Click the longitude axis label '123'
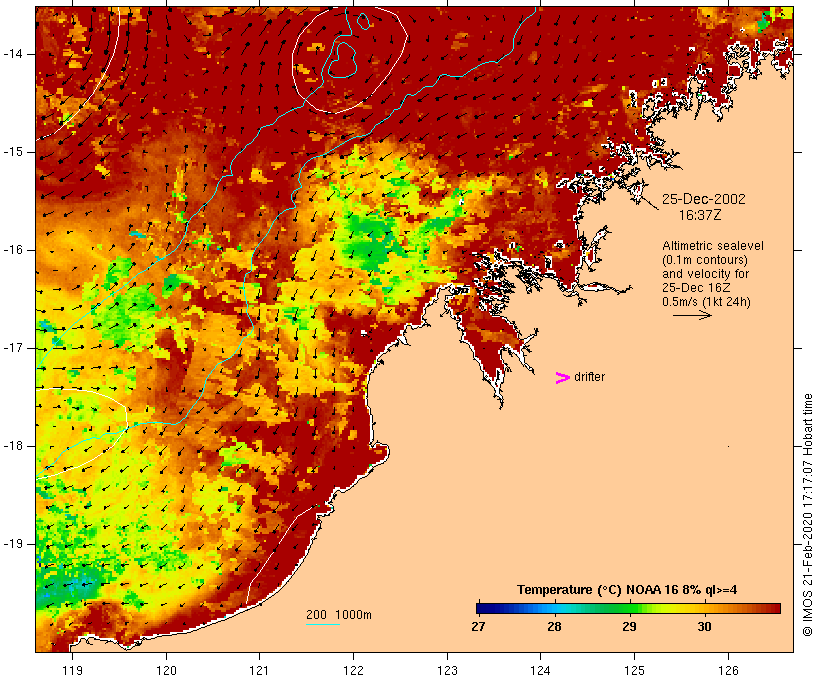Image resolution: width=820 pixels, height=680 pixels. 447,670
